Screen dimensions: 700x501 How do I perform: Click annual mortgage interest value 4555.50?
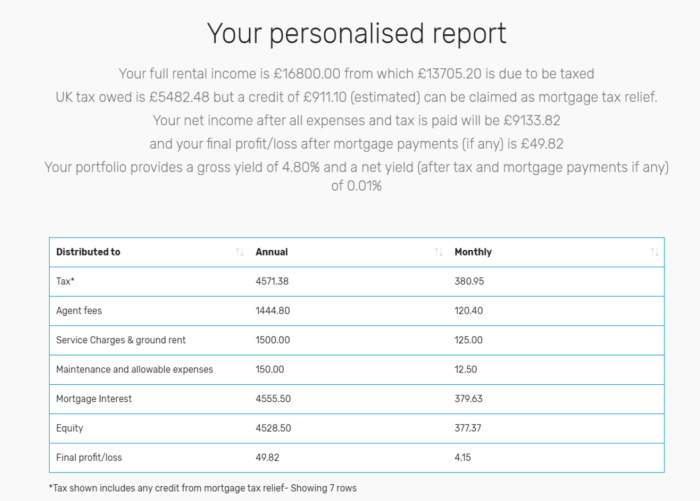(273, 399)
